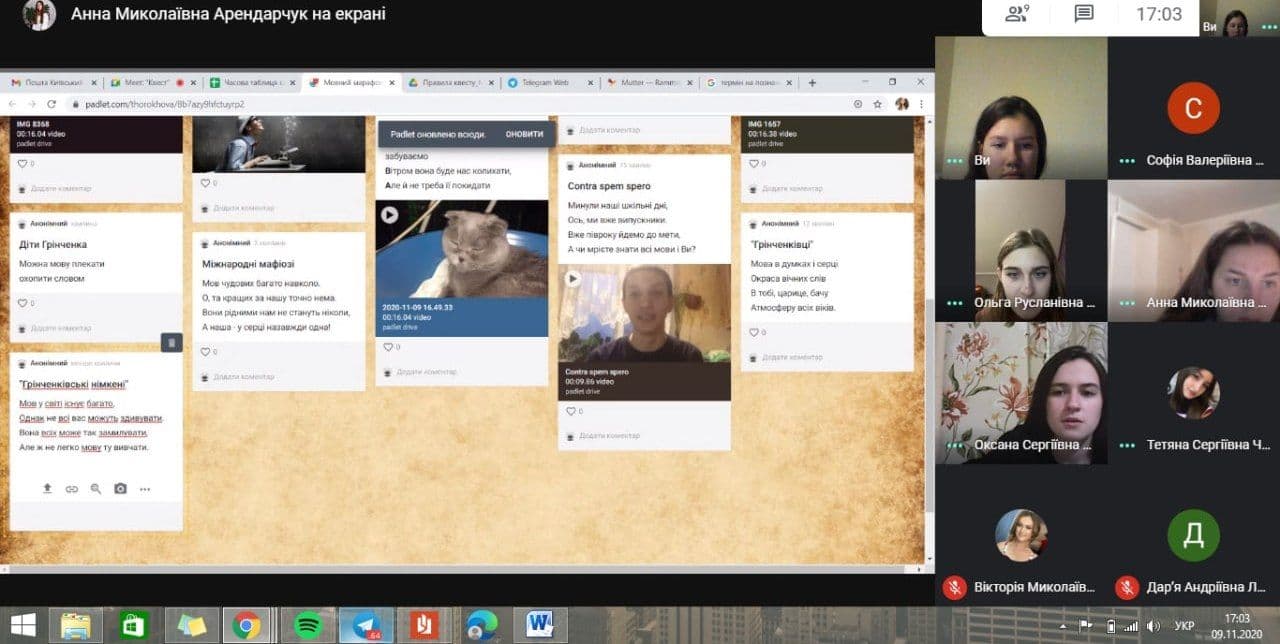Delete post using the trash icon
Screen dimensions: 1280x644
tap(171, 343)
